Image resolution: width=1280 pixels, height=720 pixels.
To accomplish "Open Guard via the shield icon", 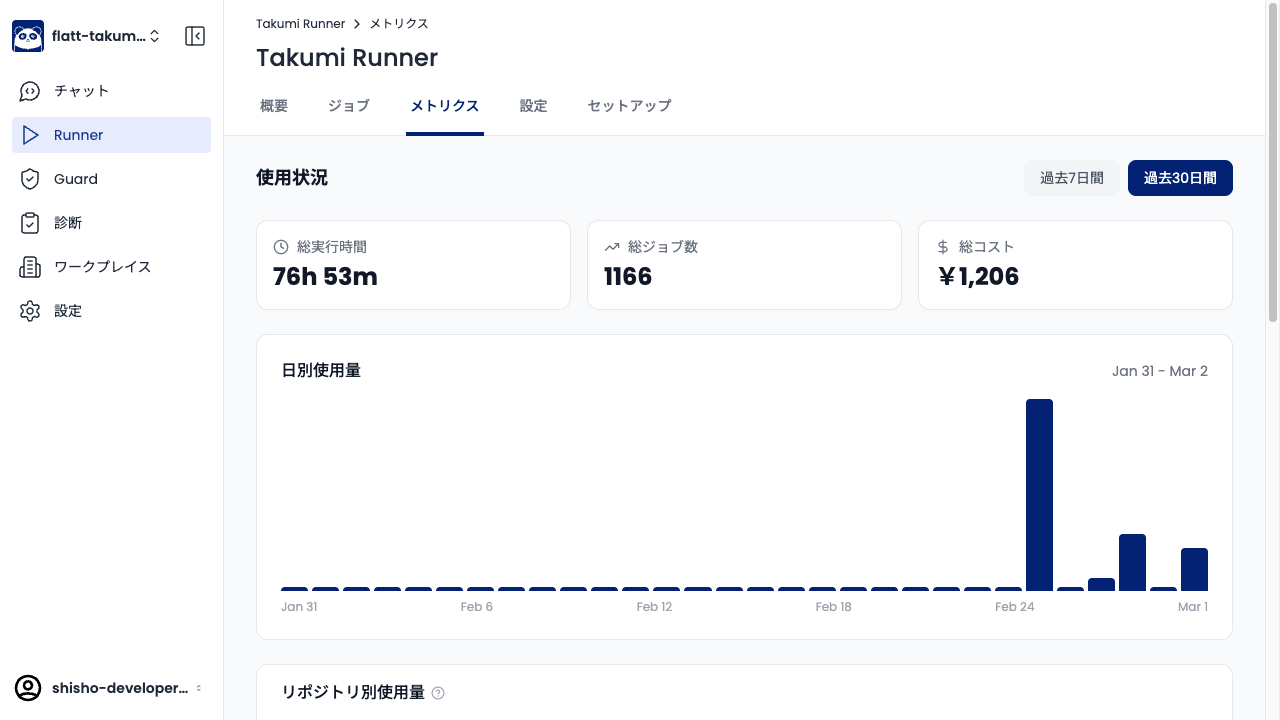I will coord(30,179).
